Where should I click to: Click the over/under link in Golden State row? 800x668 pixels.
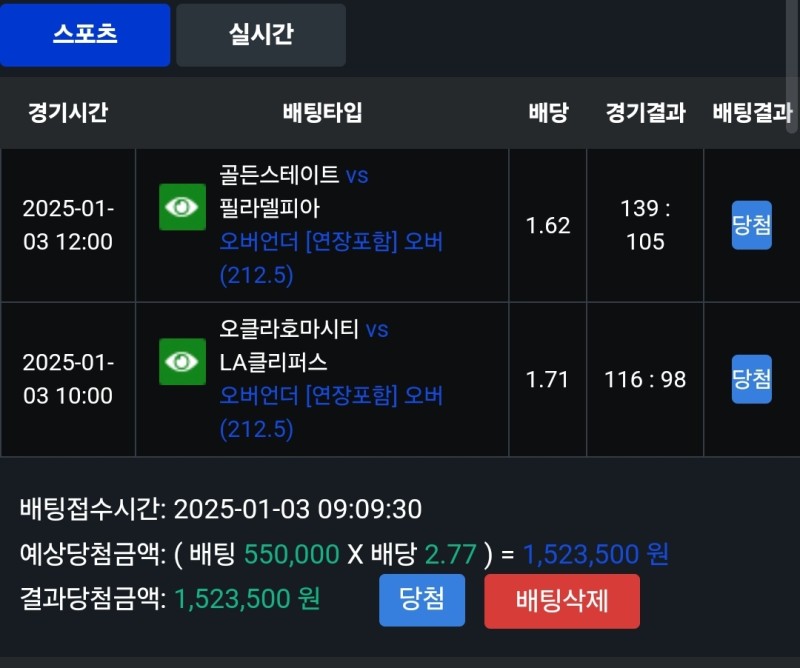coord(330,258)
